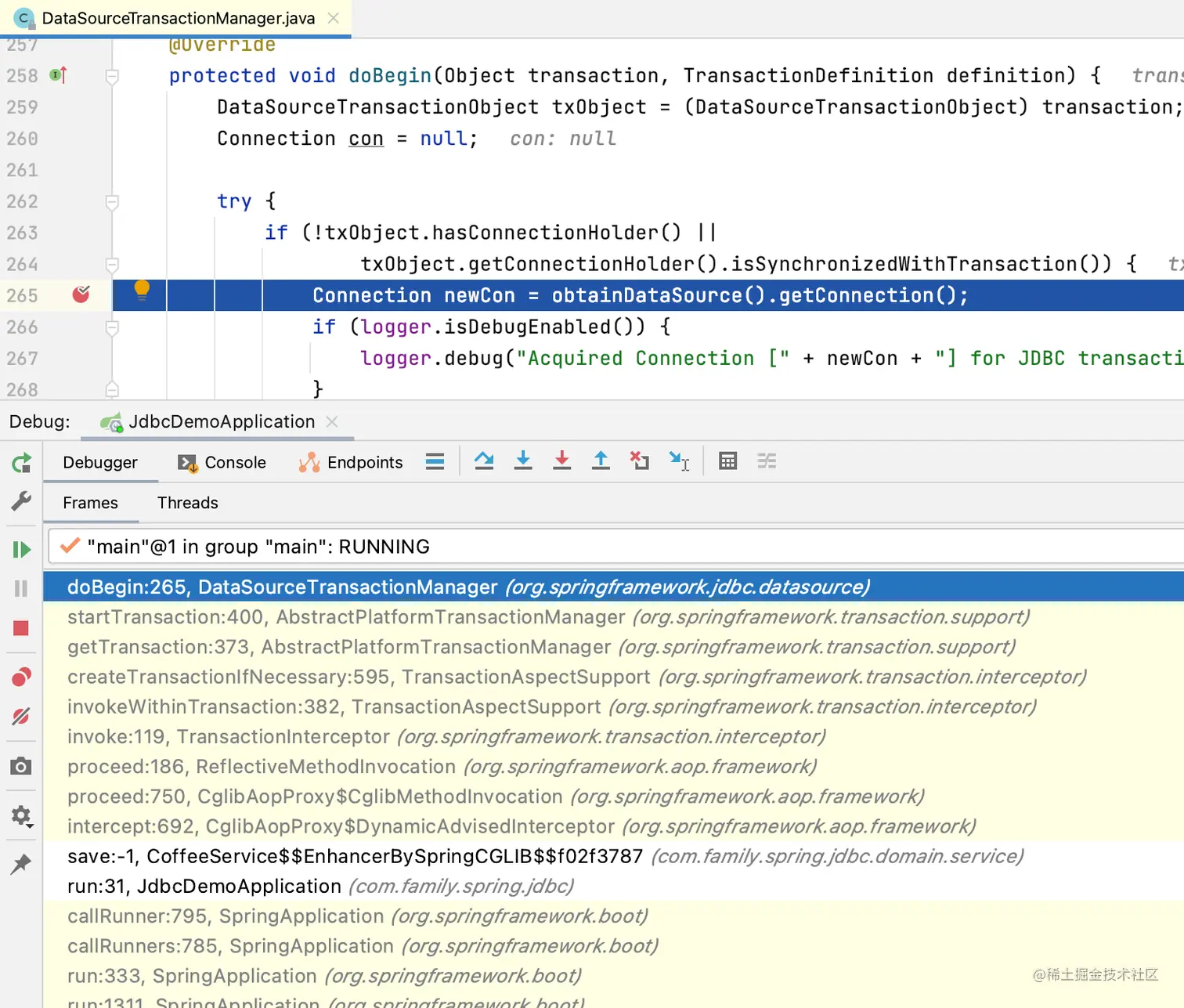Select the Threads sub-tab
Screen dimensions: 1184x1008
click(x=188, y=503)
